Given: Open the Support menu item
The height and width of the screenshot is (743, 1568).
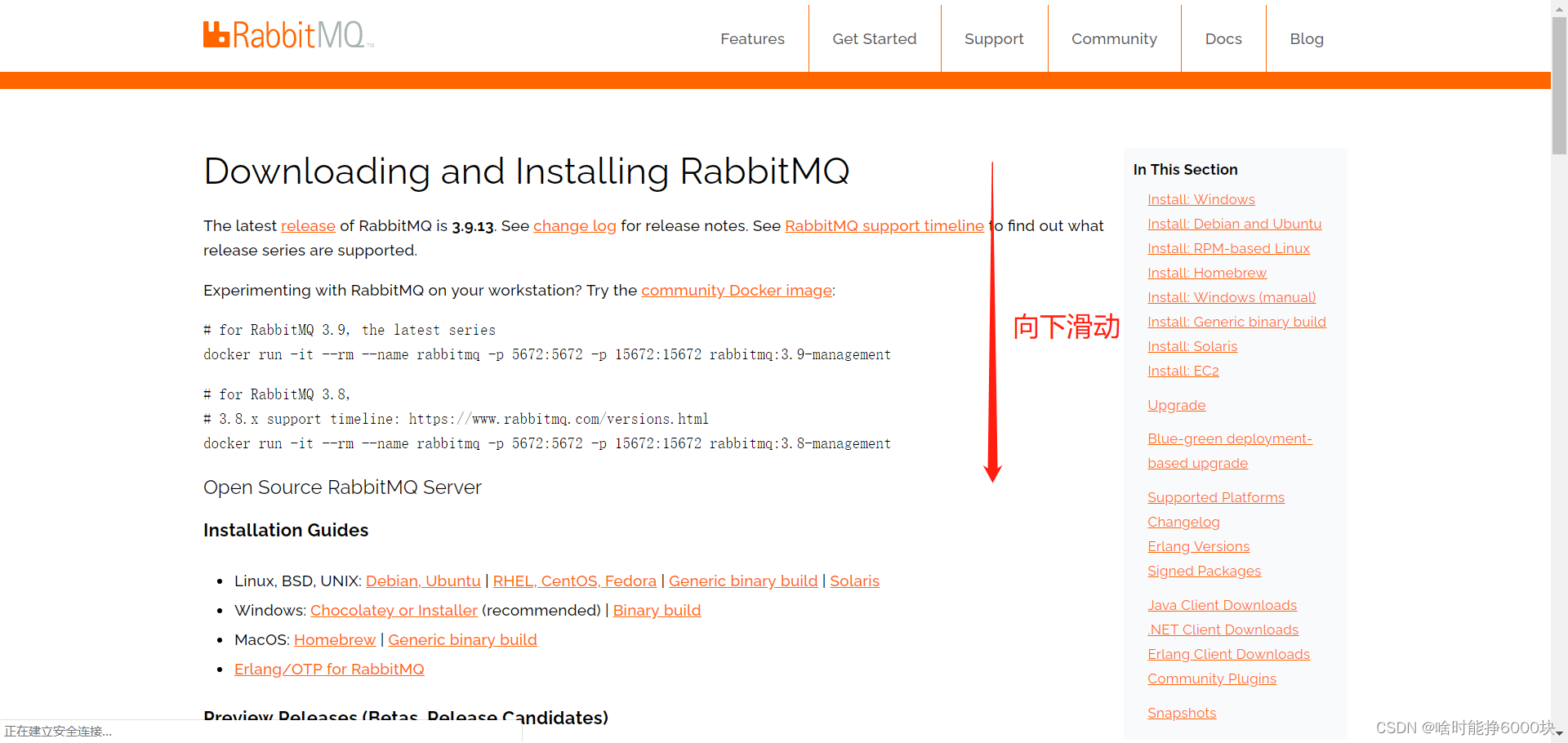Looking at the screenshot, I should 994,38.
